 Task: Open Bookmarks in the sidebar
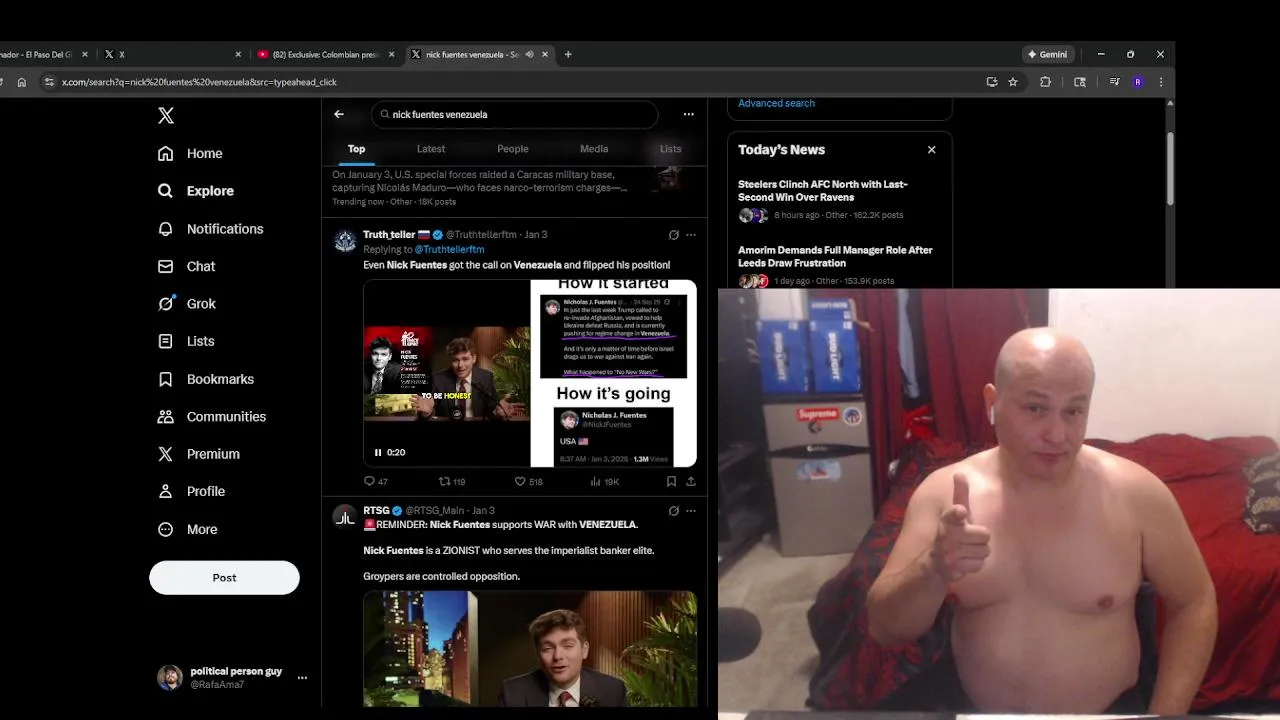tap(206, 379)
